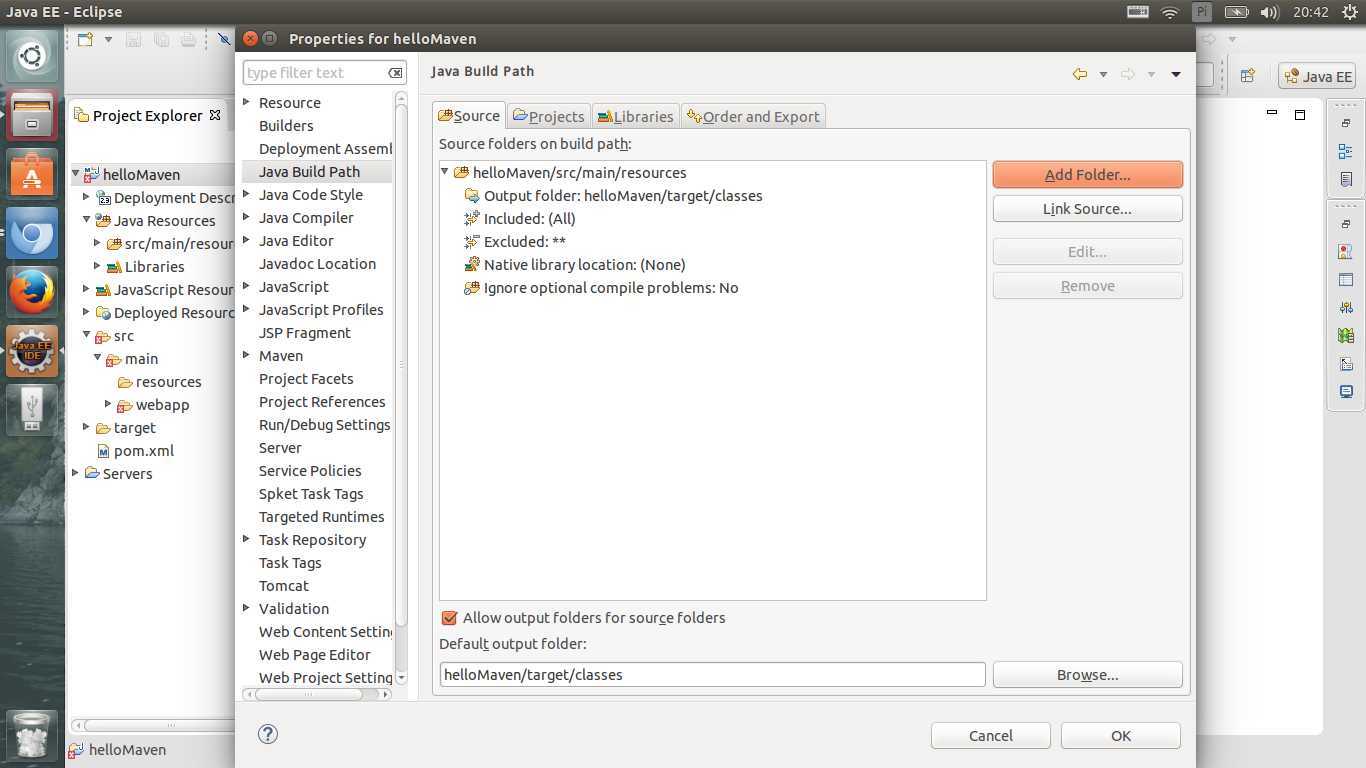Viewport: 1366px width, 768px height.
Task: Open the Project Facets page
Action: (306, 379)
